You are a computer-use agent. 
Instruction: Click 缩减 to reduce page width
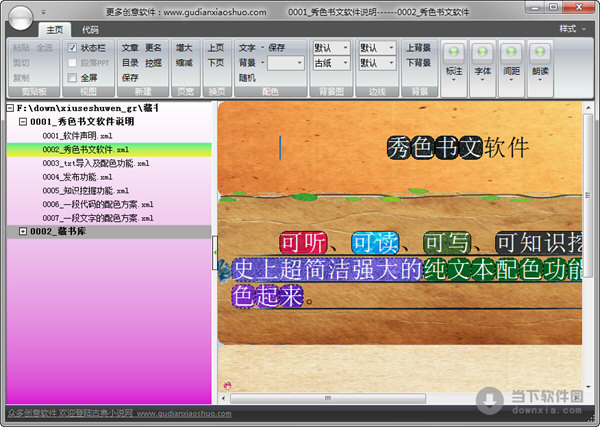184,62
